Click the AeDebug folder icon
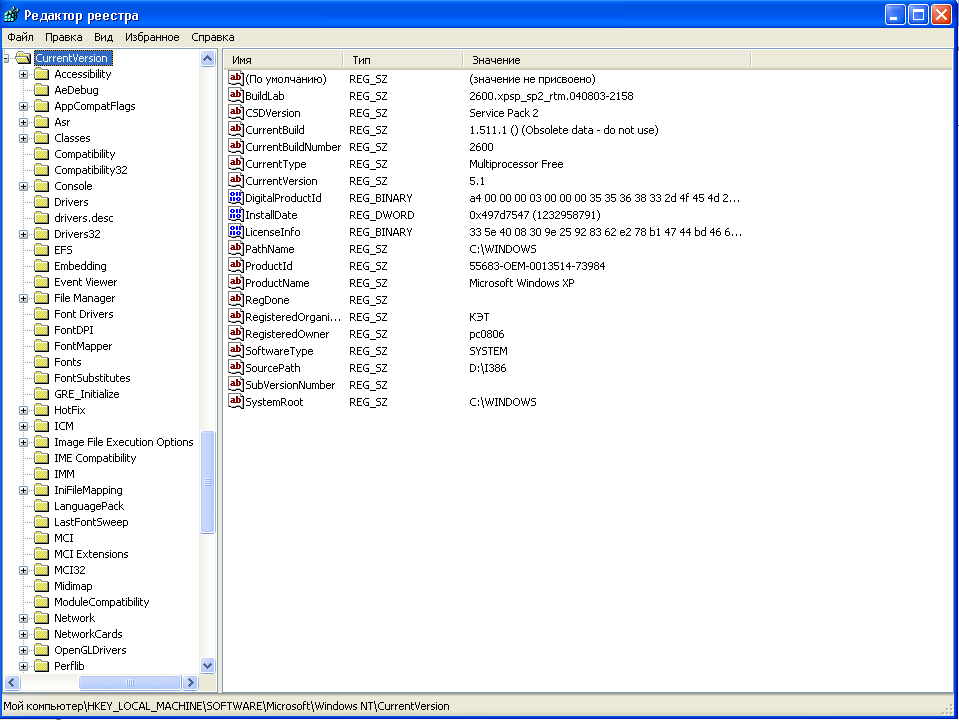Viewport: 959px width, 720px height. pyautogui.click(x=42, y=90)
